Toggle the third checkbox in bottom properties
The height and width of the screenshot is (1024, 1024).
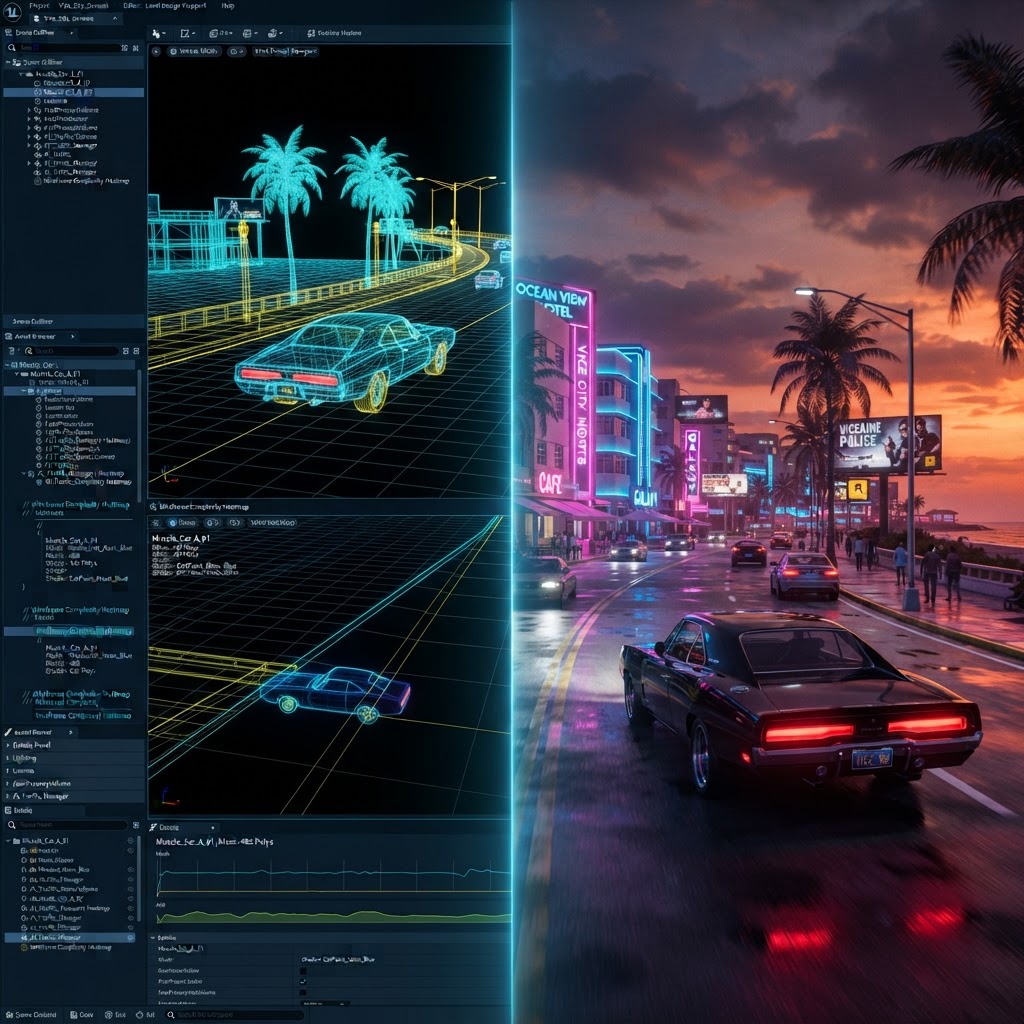[302, 993]
